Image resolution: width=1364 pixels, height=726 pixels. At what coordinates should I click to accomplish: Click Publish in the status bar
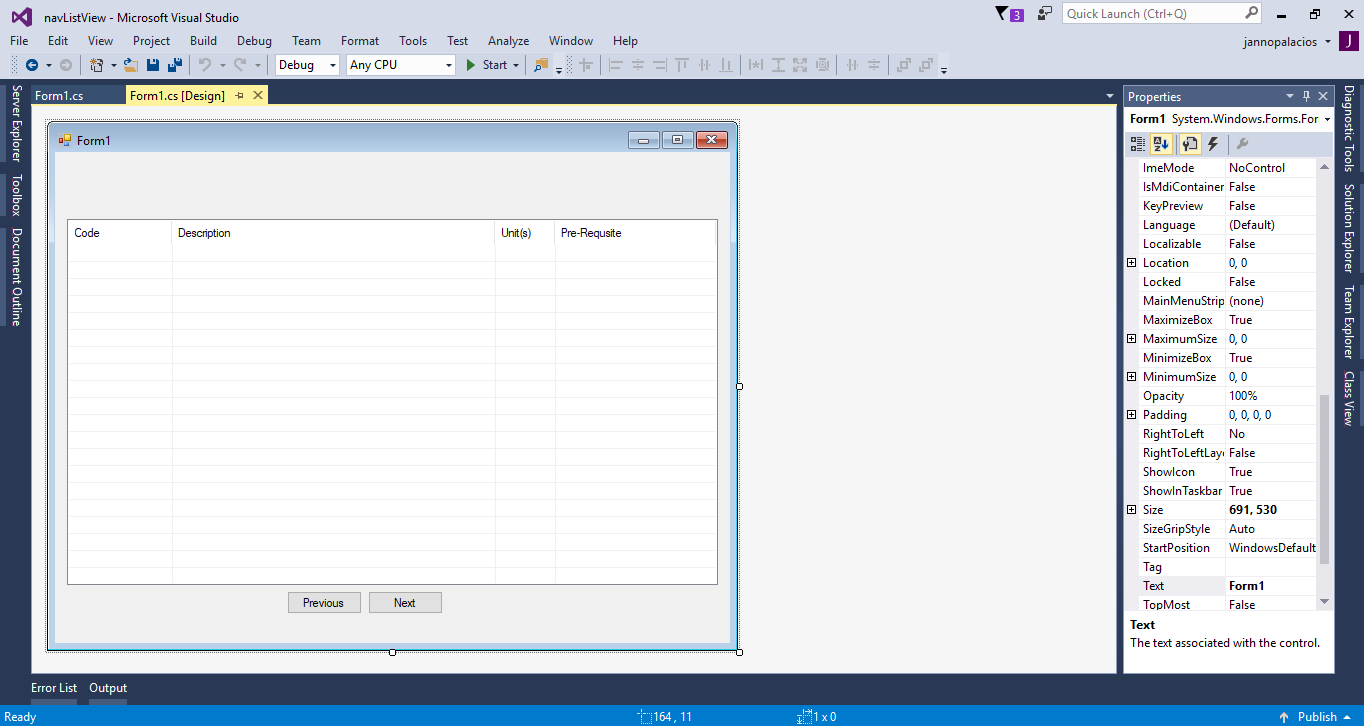pos(1317,717)
